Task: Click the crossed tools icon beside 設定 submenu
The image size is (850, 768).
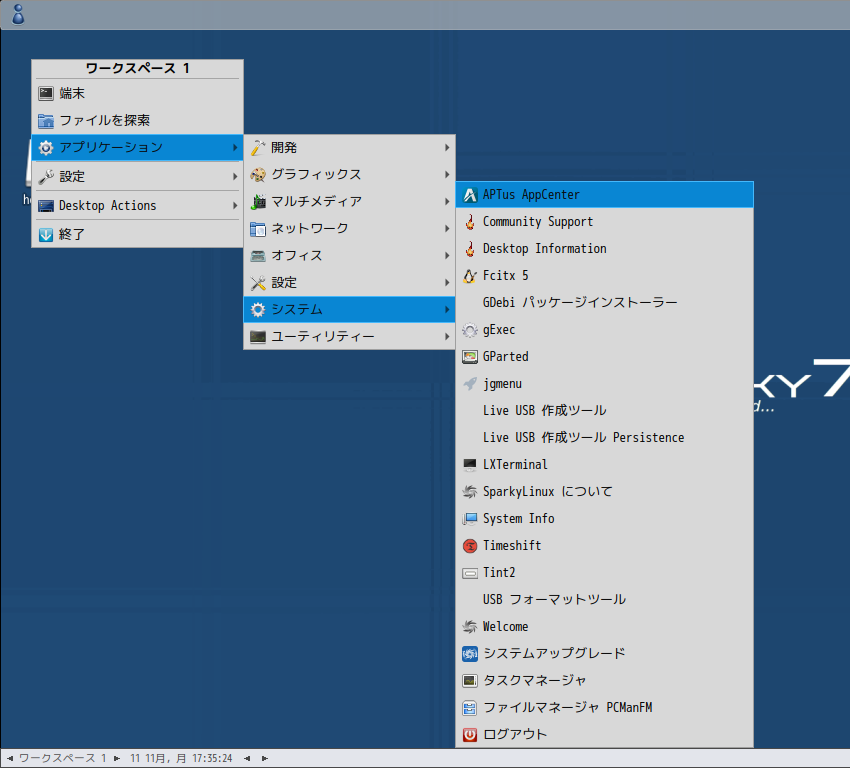Action: pyautogui.click(x=258, y=283)
